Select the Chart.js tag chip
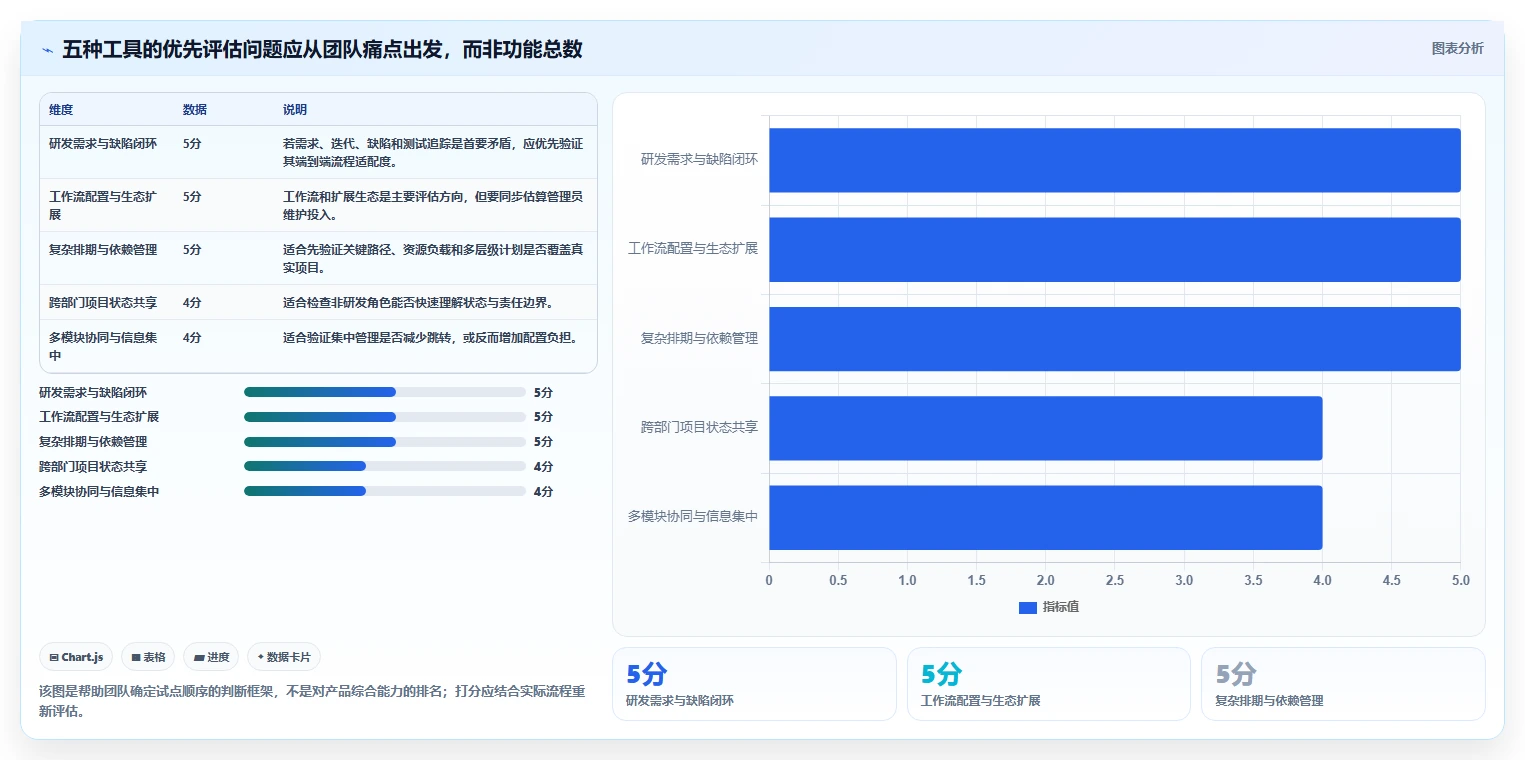Screen dimensions: 1525x760 (77, 657)
